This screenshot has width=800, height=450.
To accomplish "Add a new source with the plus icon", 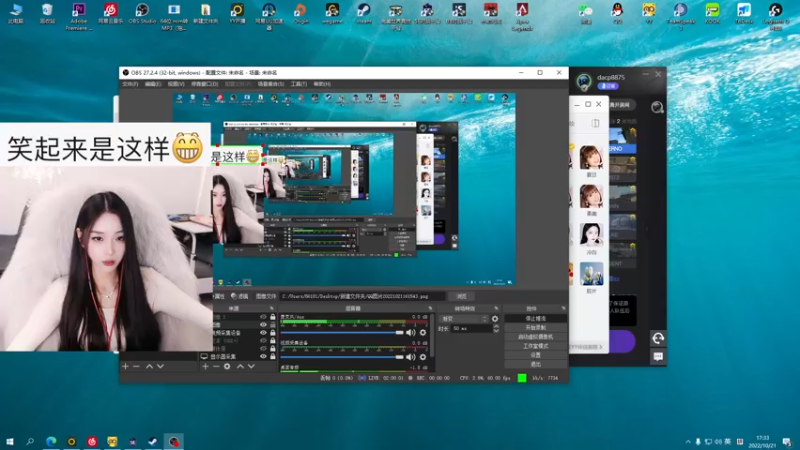I will [x=205, y=366].
